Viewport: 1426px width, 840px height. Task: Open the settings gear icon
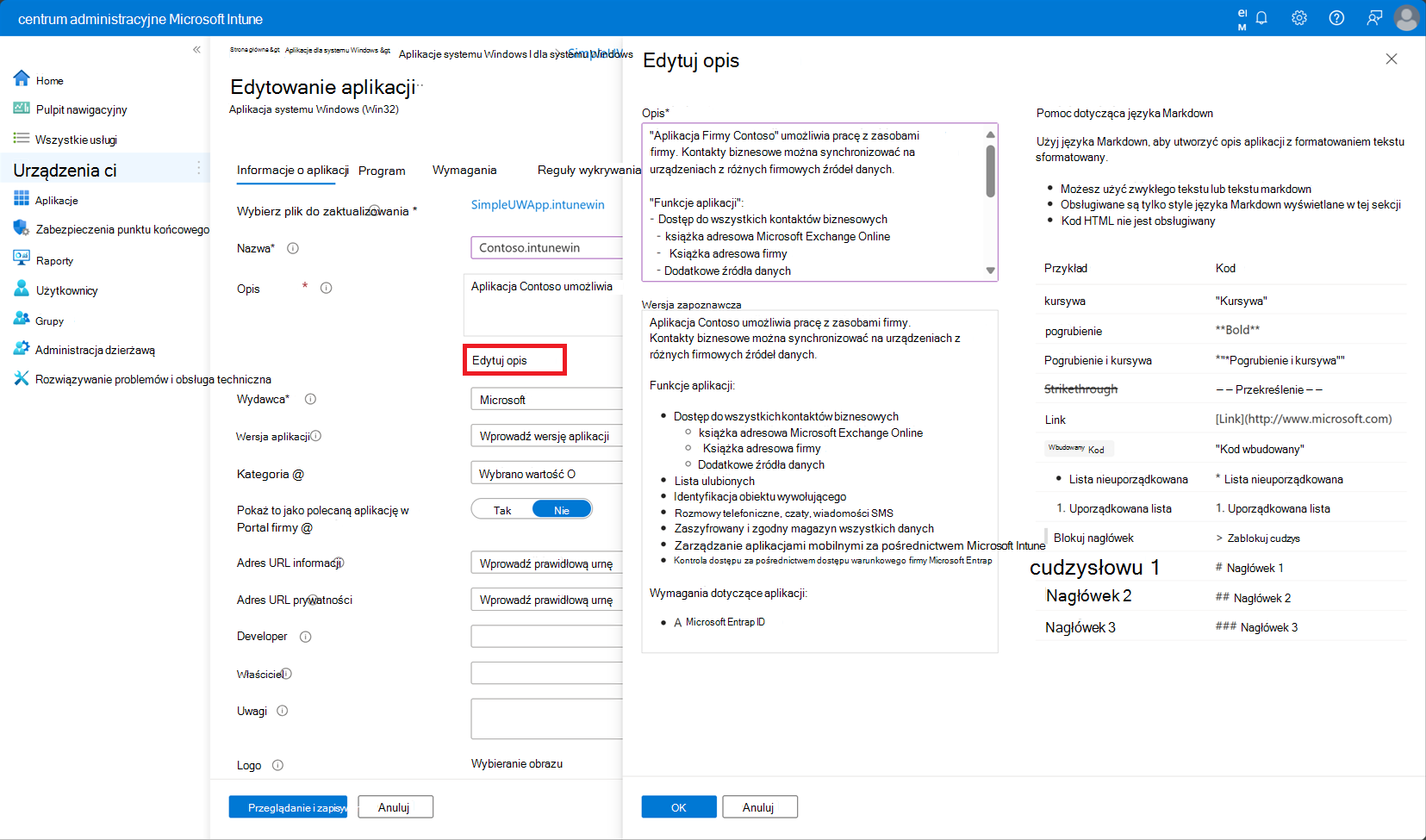tap(1299, 18)
